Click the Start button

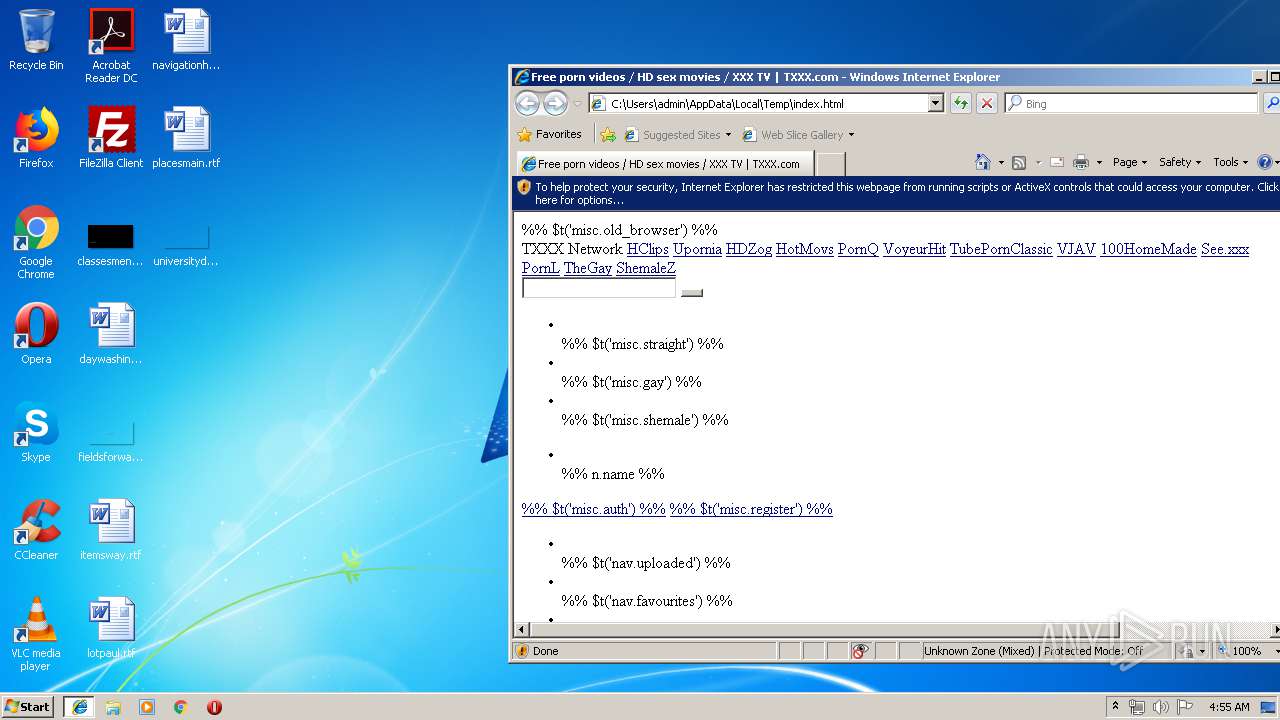click(28, 707)
